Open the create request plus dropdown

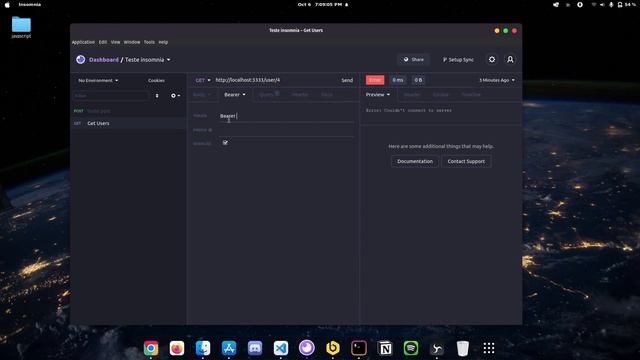(175, 96)
